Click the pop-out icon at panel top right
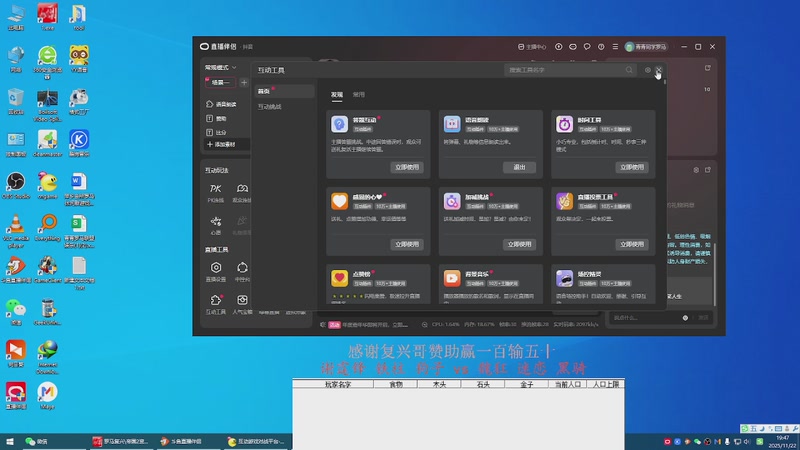 pyautogui.click(x=708, y=68)
